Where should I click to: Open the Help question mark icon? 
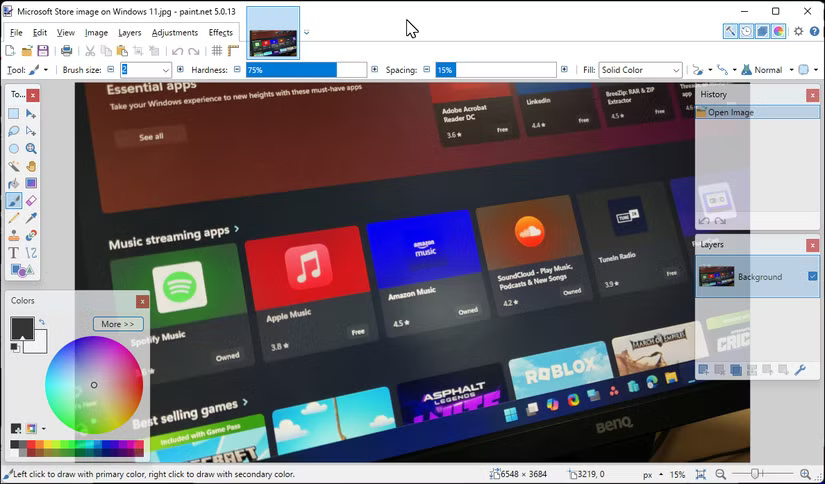point(814,32)
